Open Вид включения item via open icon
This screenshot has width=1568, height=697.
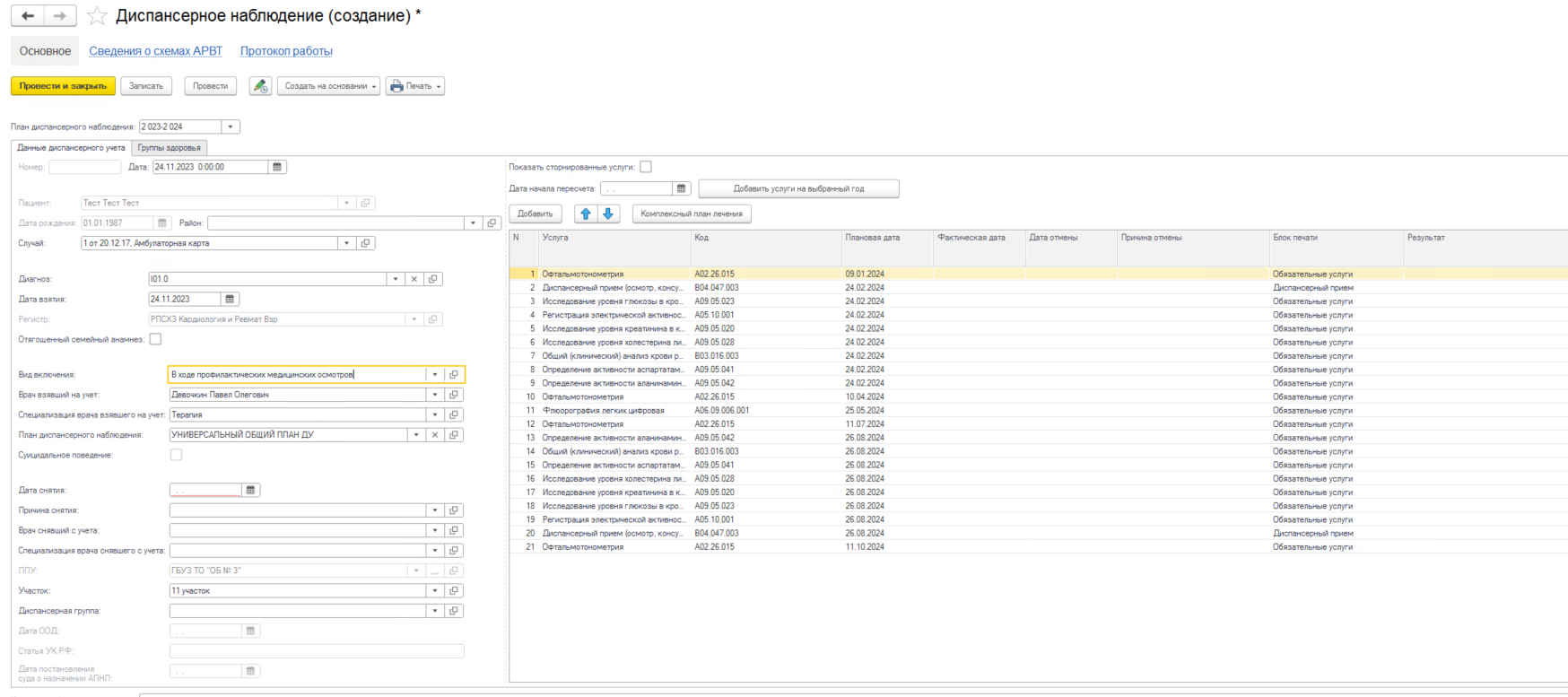point(454,375)
